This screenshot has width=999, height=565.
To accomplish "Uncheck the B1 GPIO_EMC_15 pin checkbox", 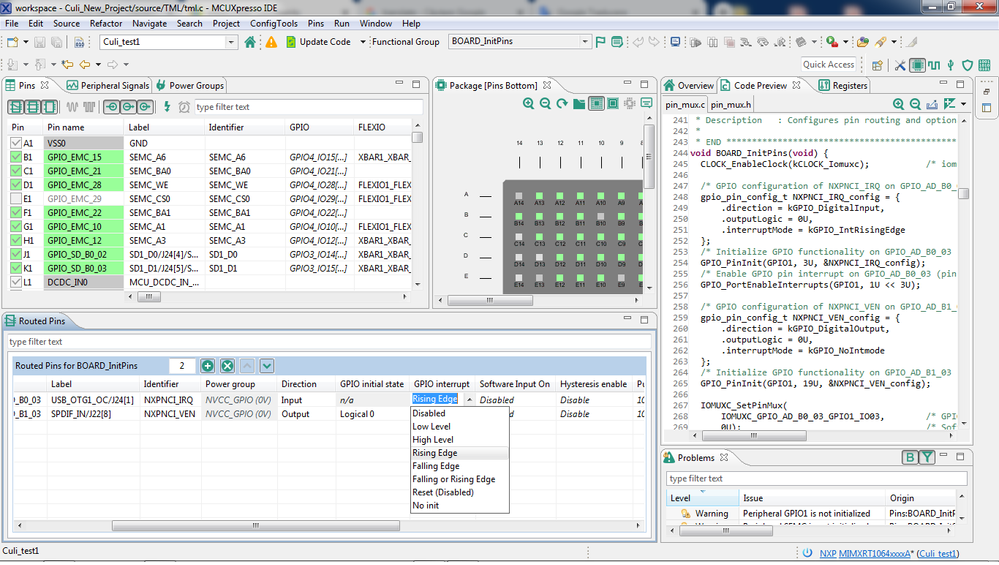I will click(15, 158).
